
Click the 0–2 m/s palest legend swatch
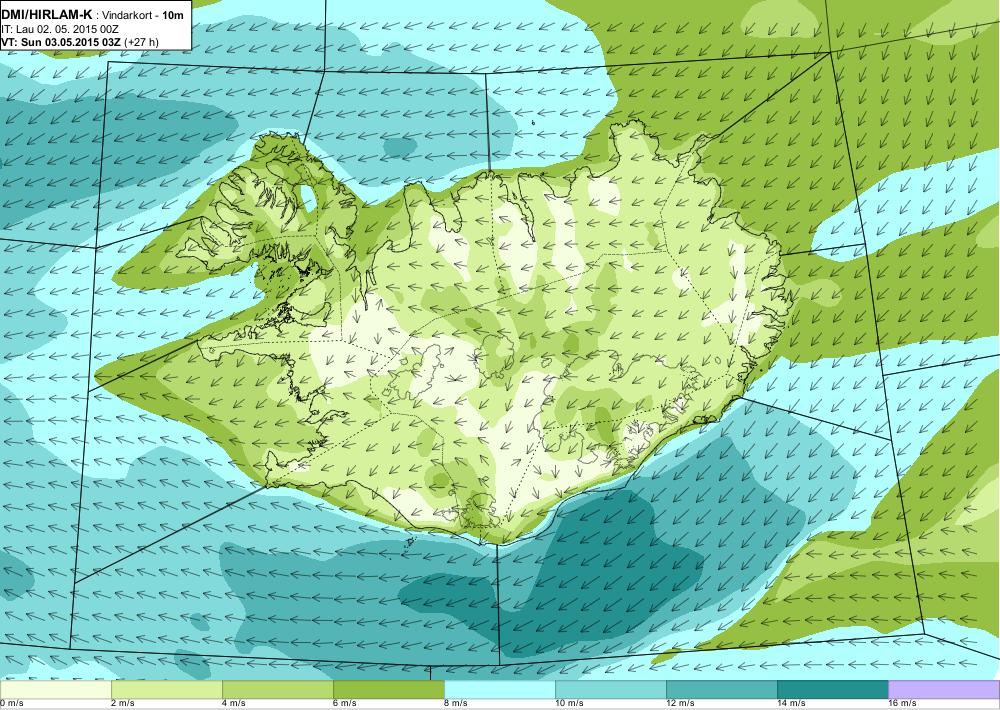point(55,690)
